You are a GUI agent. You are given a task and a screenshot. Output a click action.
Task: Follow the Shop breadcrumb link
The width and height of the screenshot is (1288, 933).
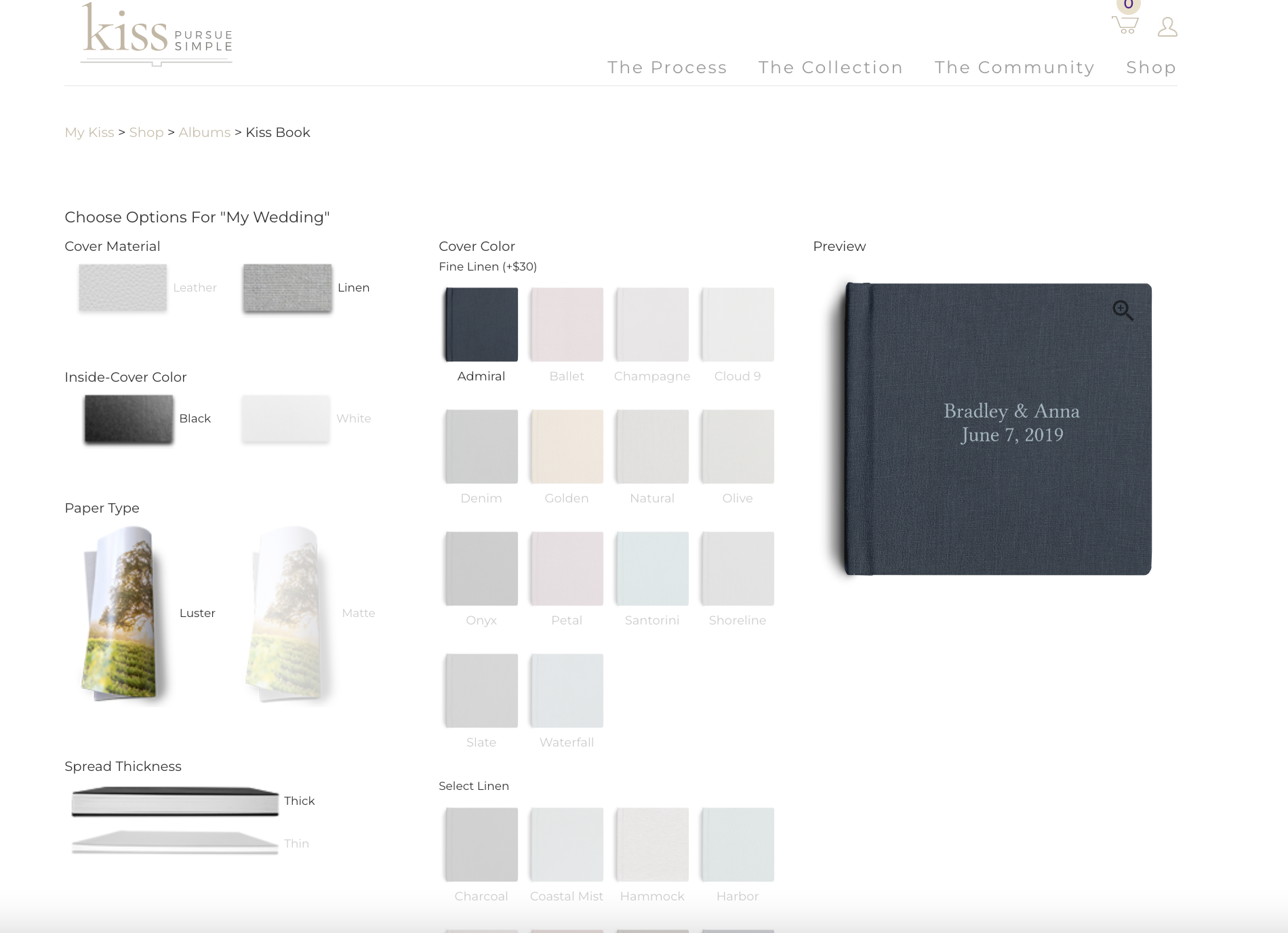(x=146, y=132)
